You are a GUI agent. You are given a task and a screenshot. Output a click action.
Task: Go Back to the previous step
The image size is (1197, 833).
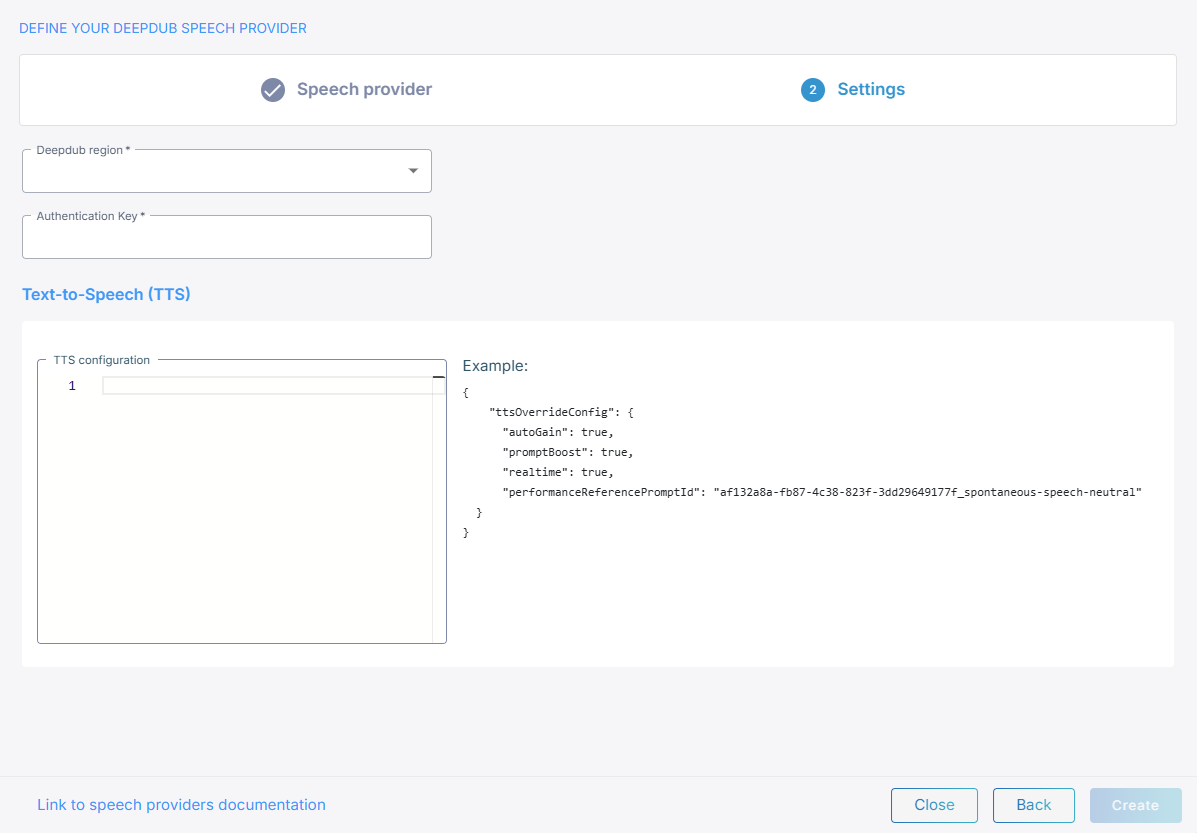click(x=1034, y=805)
